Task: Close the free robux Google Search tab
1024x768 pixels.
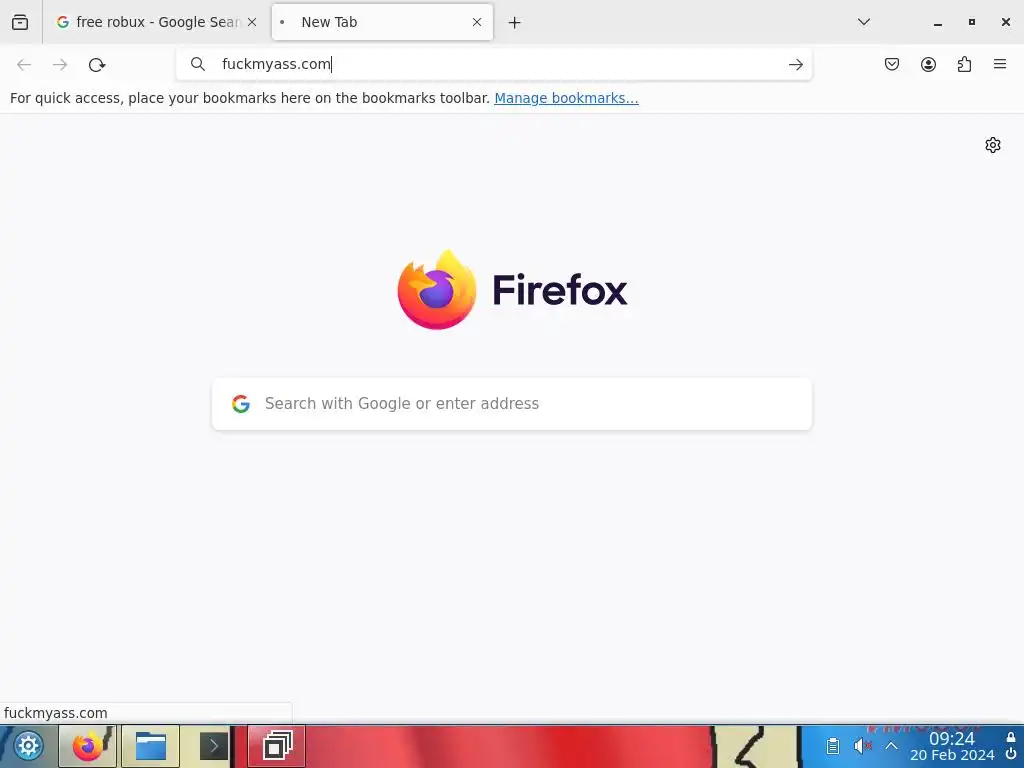Action: tap(252, 22)
